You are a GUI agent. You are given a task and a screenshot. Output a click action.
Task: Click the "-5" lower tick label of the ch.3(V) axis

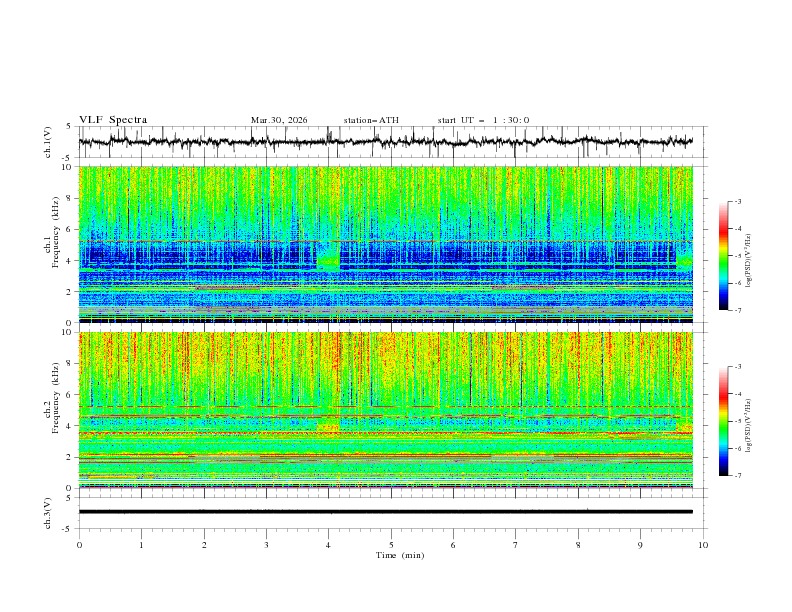[x=68, y=529]
